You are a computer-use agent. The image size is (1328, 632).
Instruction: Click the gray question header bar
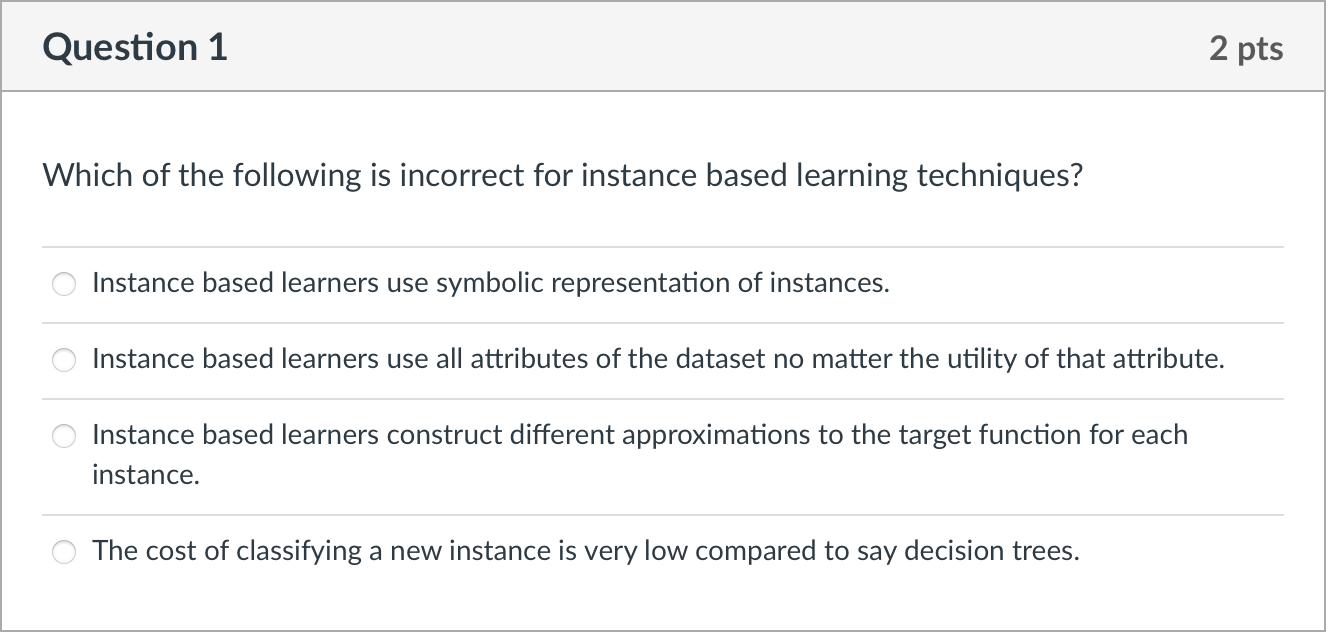click(662, 46)
